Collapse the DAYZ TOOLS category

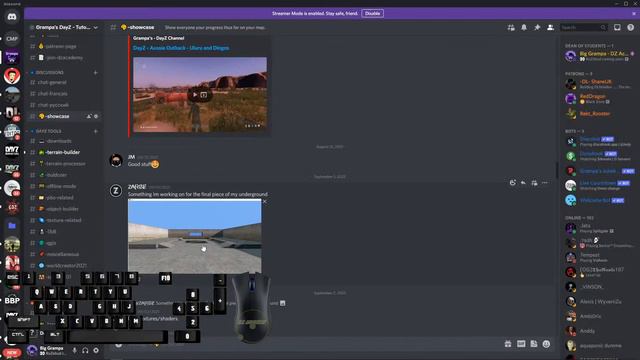48,131
